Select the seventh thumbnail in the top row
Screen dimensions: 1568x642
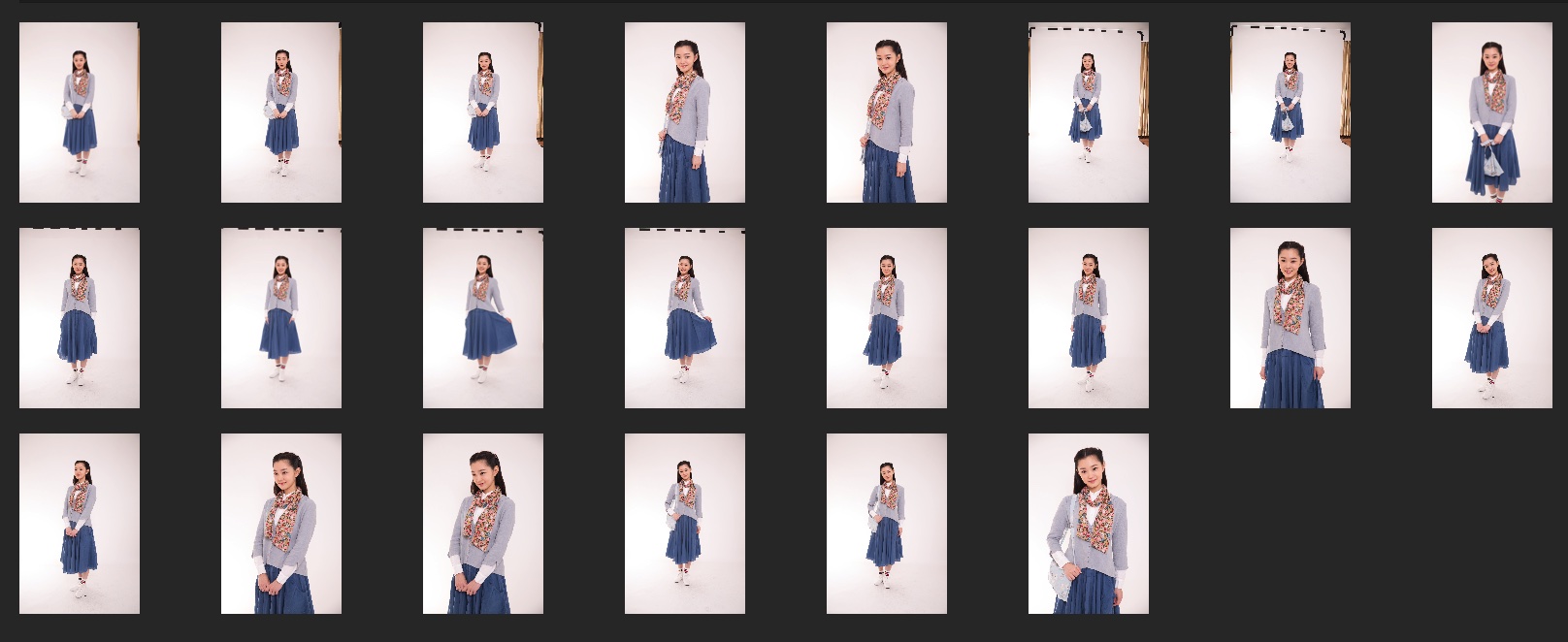pyautogui.click(x=1290, y=112)
